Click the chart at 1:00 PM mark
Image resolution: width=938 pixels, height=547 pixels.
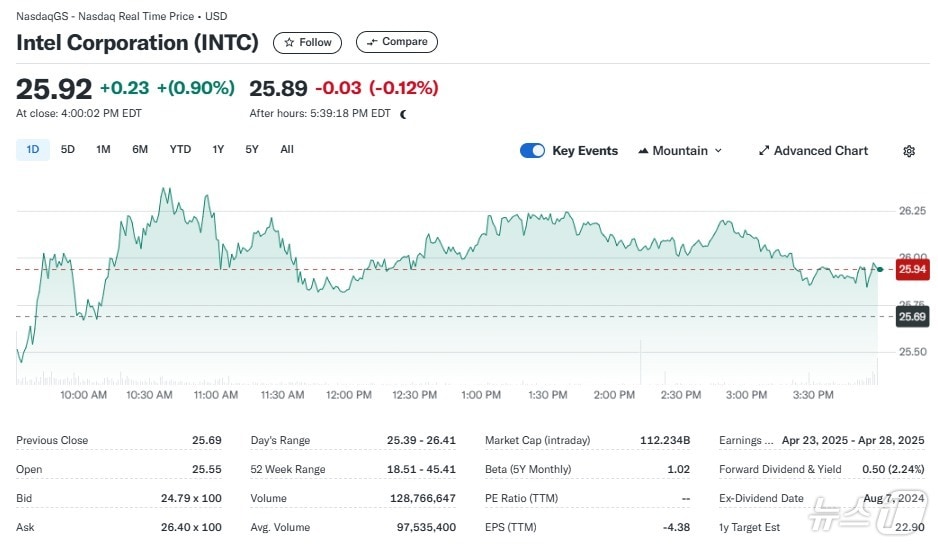coord(481,300)
